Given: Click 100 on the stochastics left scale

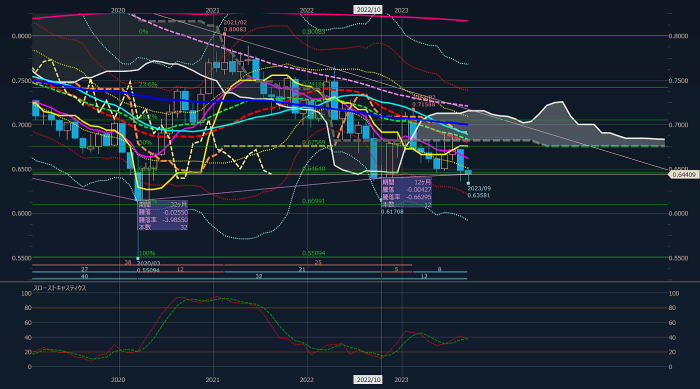Looking at the screenshot, I should (x=26, y=293).
